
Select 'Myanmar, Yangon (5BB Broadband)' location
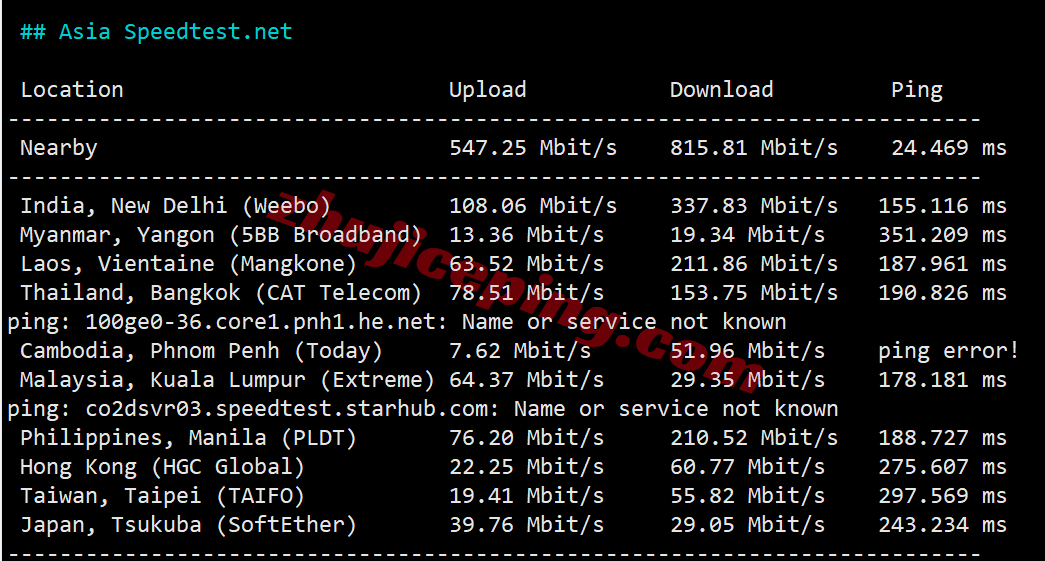[x=221, y=235]
